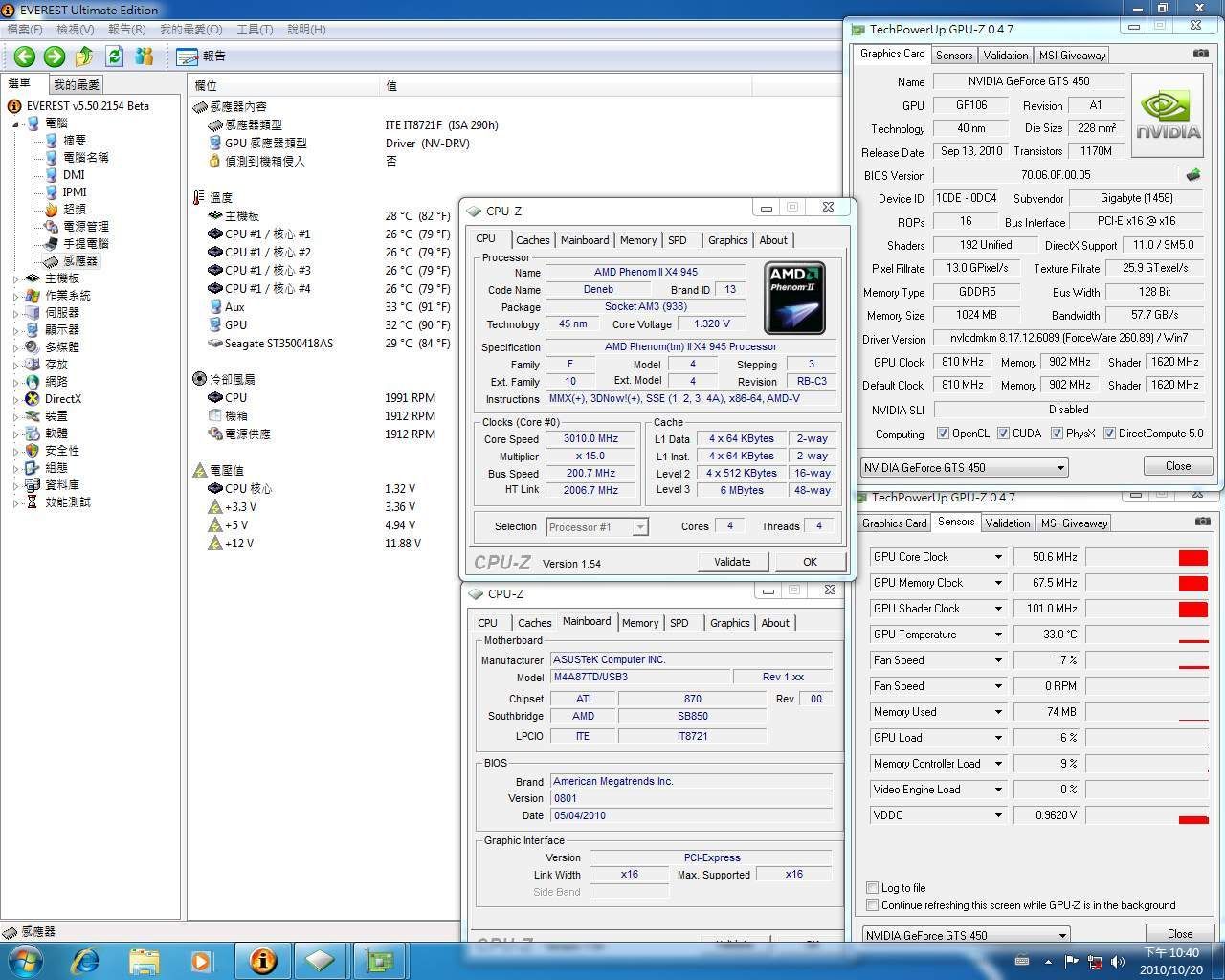Click the 欄位 column header in EVEREST
This screenshot has width=1225, height=980.
click(283, 85)
